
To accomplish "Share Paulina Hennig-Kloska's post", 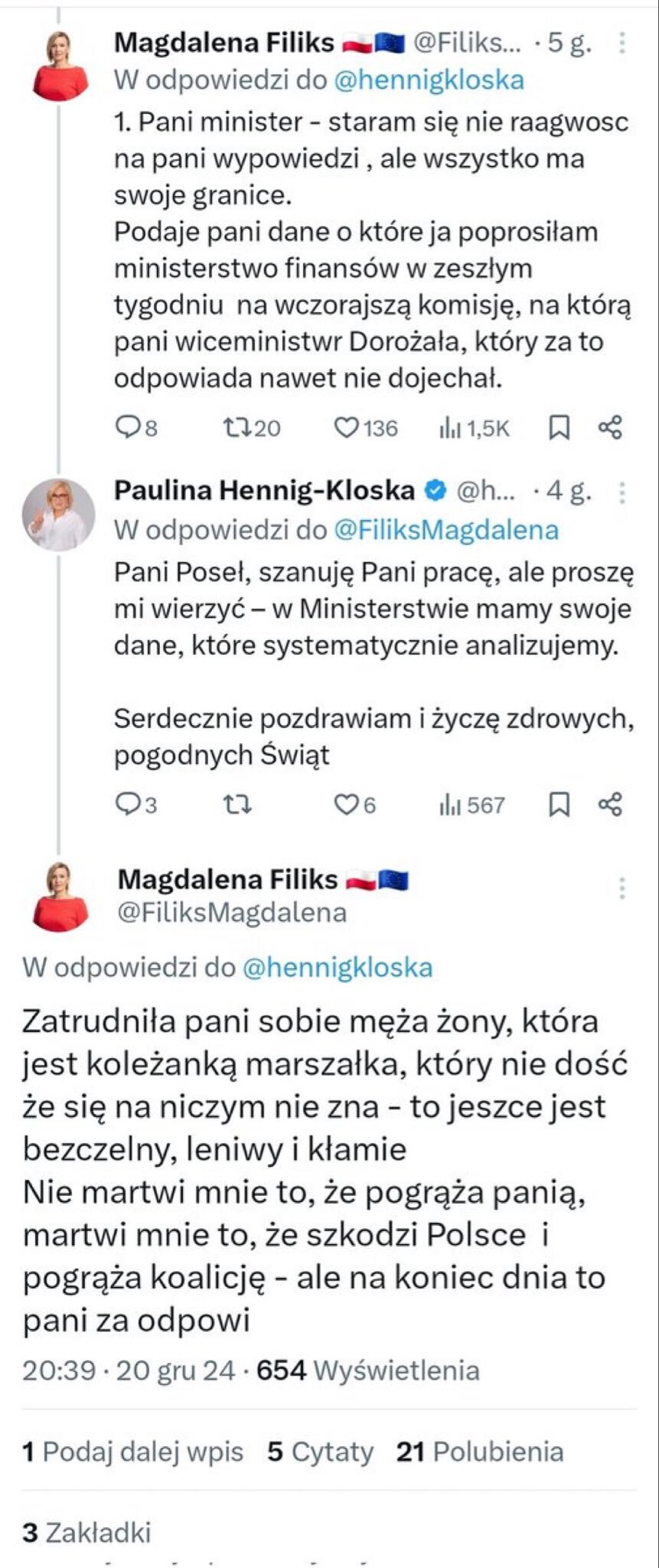I will [610, 804].
